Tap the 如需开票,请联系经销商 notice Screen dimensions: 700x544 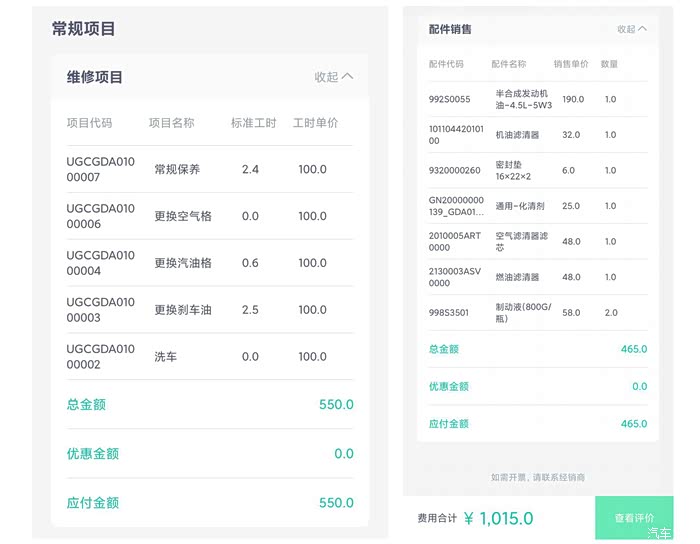537,477
